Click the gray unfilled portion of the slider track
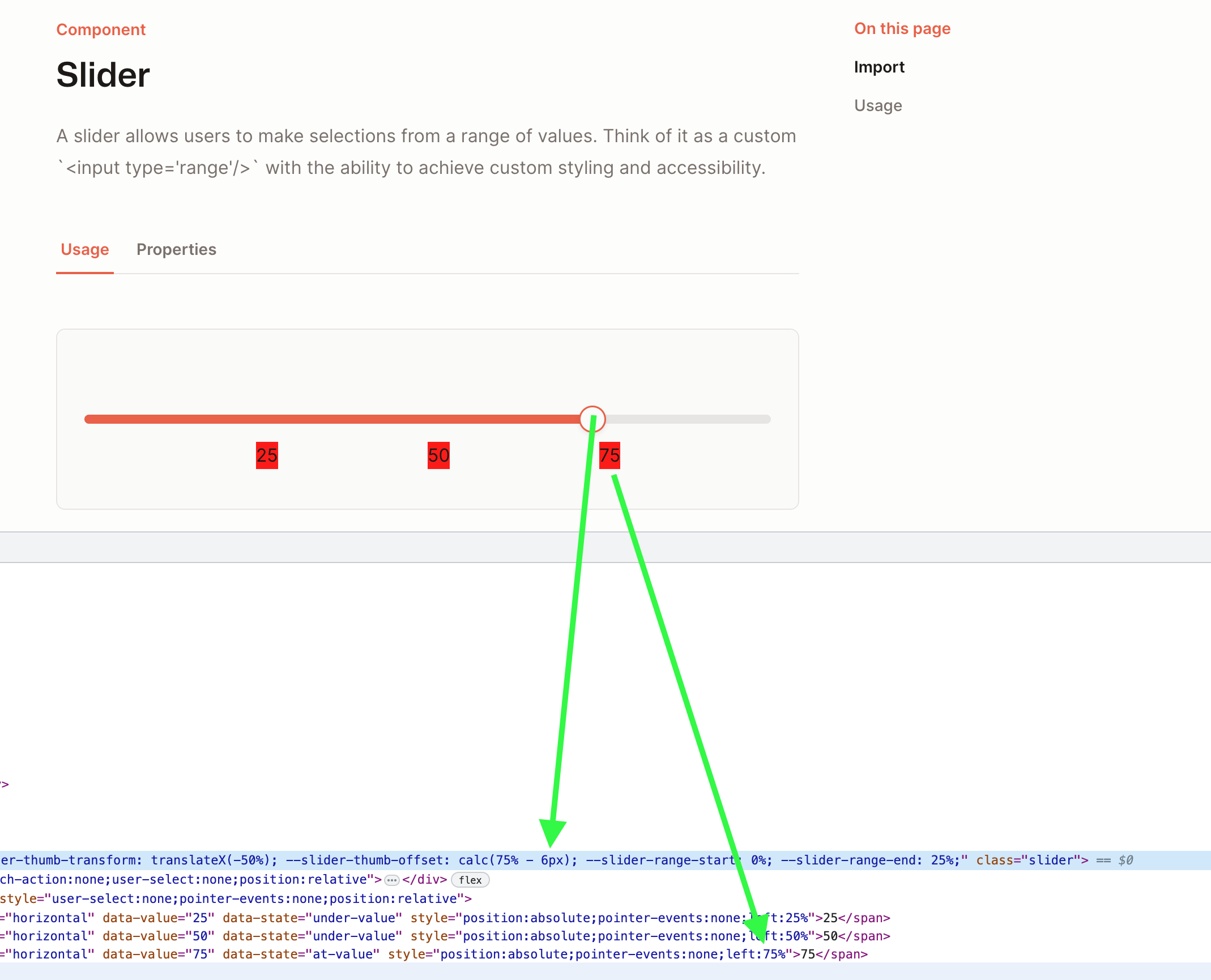1211x980 pixels. point(691,419)
